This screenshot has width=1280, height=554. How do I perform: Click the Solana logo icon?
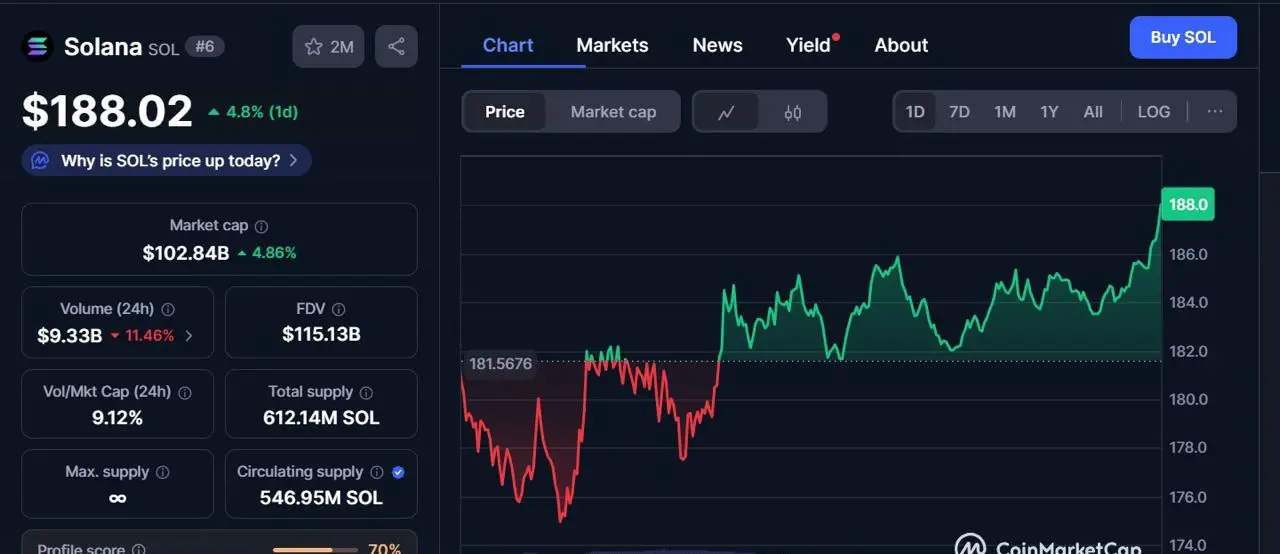pyautogui.click(x=38, y=46)
